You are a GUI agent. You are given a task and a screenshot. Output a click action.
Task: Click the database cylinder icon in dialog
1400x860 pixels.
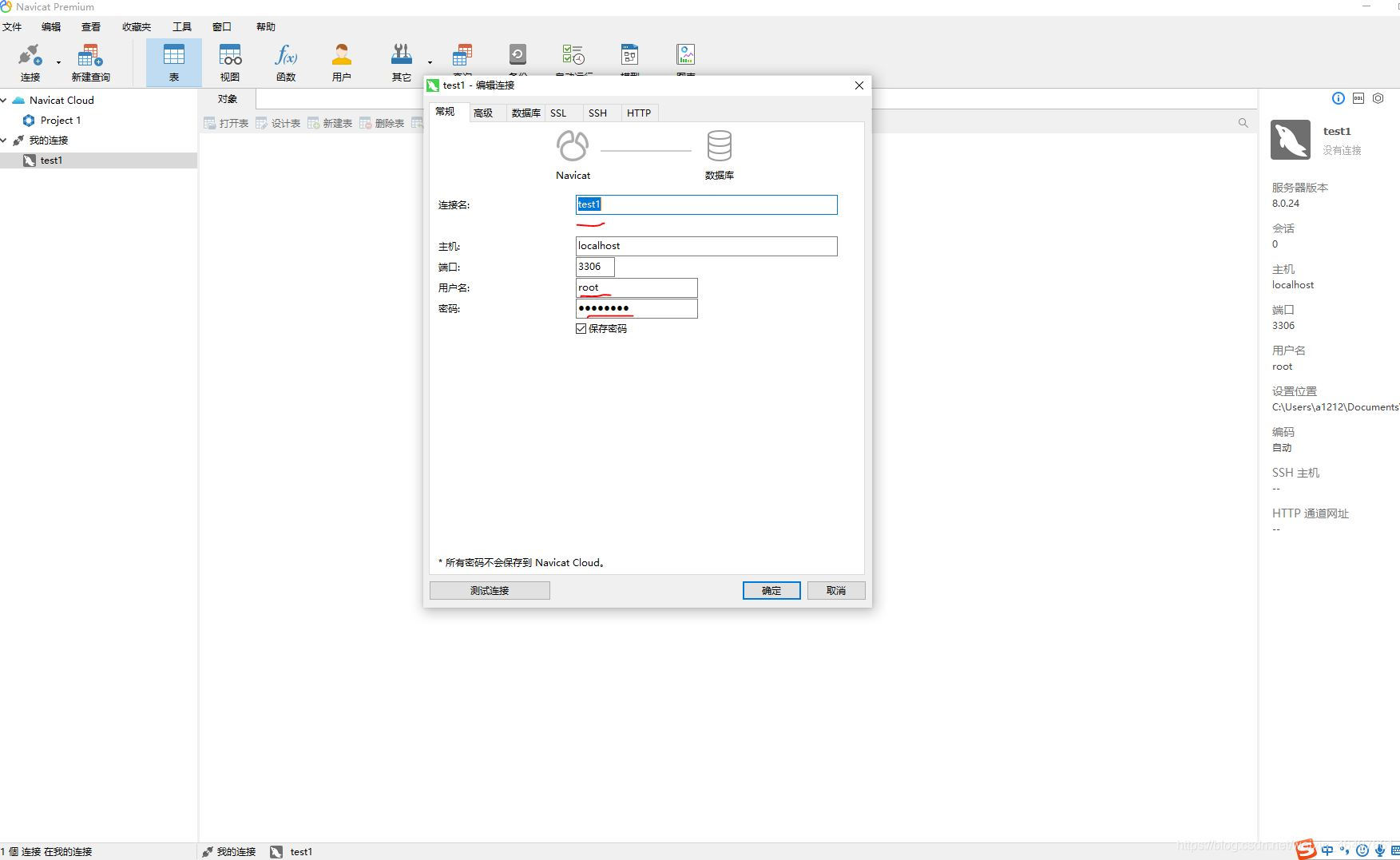[720, 146]
